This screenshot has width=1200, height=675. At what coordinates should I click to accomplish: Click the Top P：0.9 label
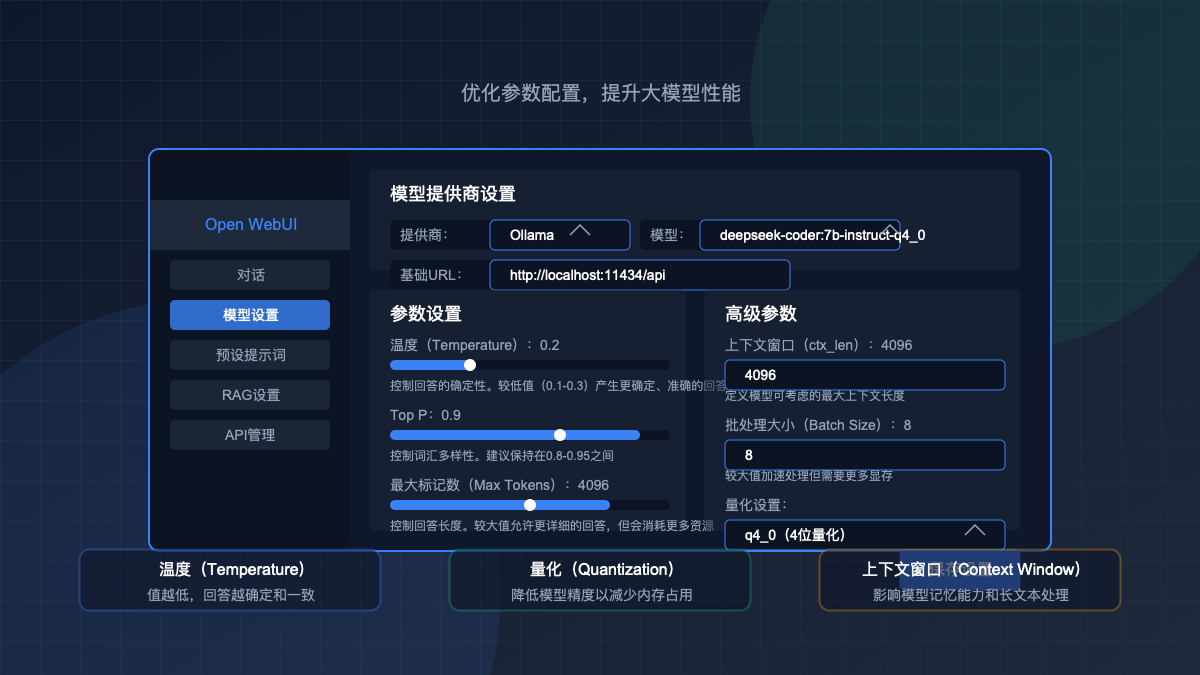click(425, 415)
